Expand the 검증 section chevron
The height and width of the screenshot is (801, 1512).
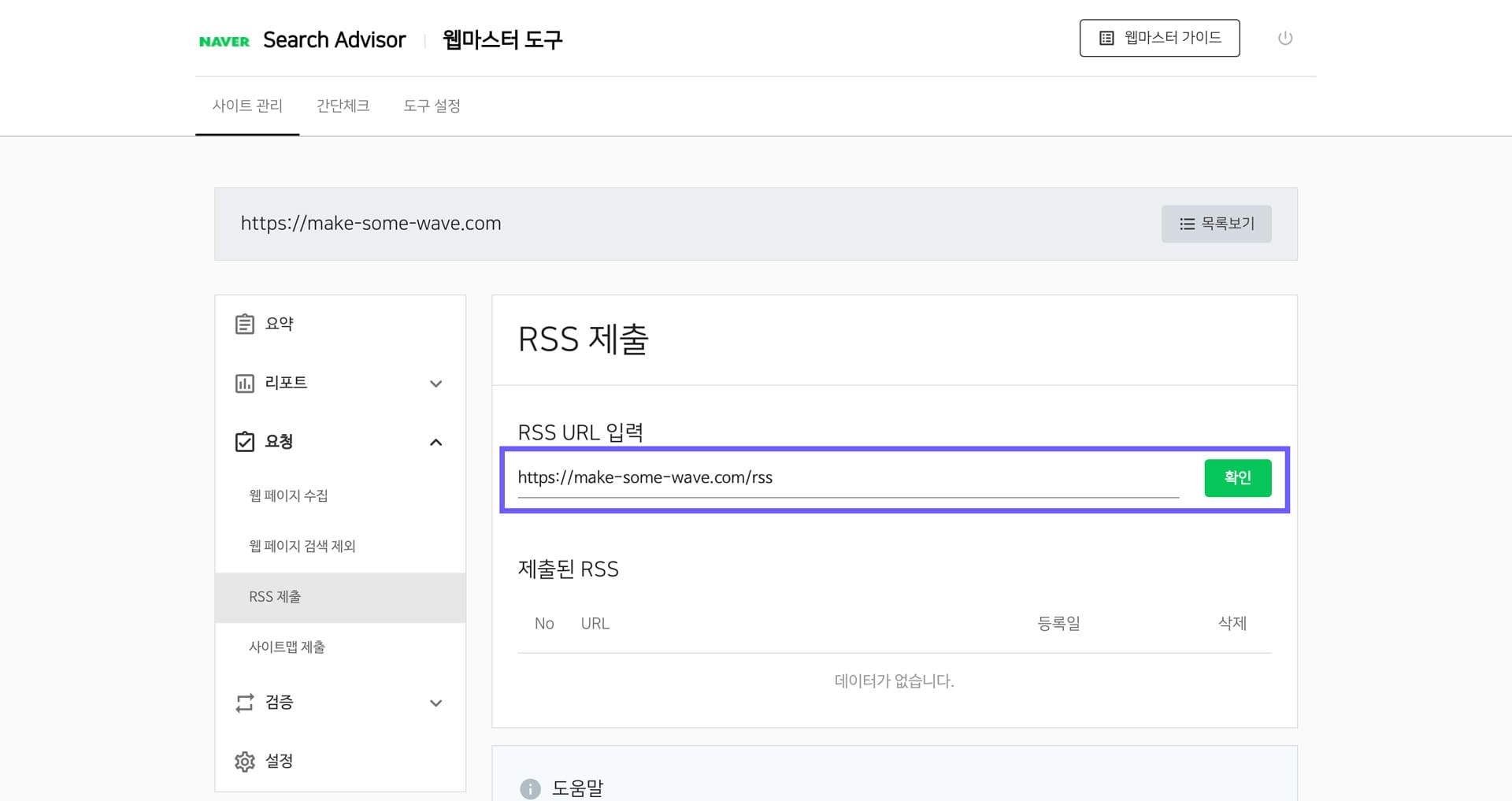pos(435,703)
